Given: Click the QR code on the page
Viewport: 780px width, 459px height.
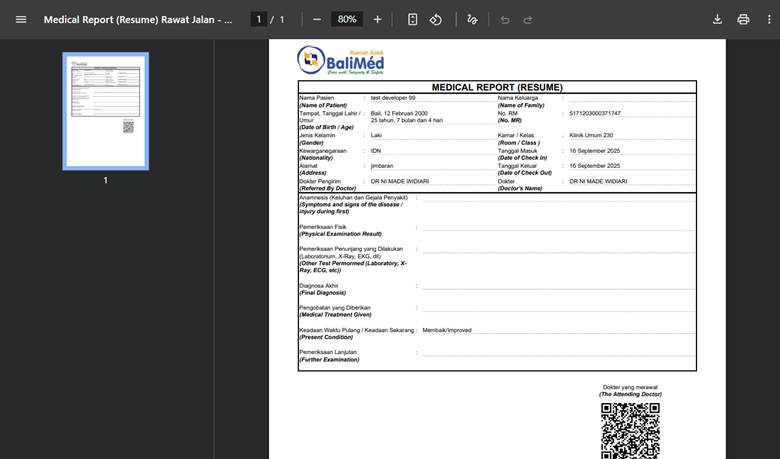Looking at the screenshot, I should [x=630, y=430].
